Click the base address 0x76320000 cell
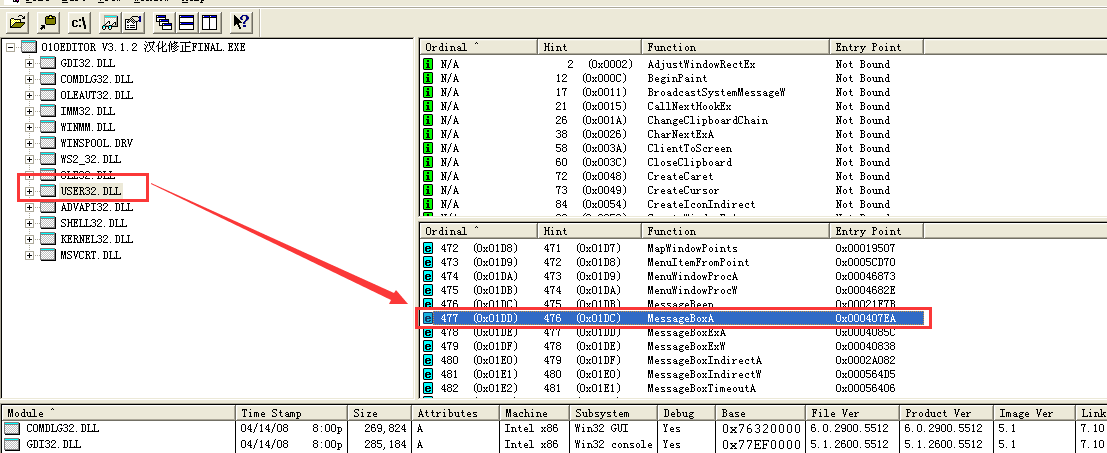Viewport: 1107px width, 453px height. pos(761,429)
